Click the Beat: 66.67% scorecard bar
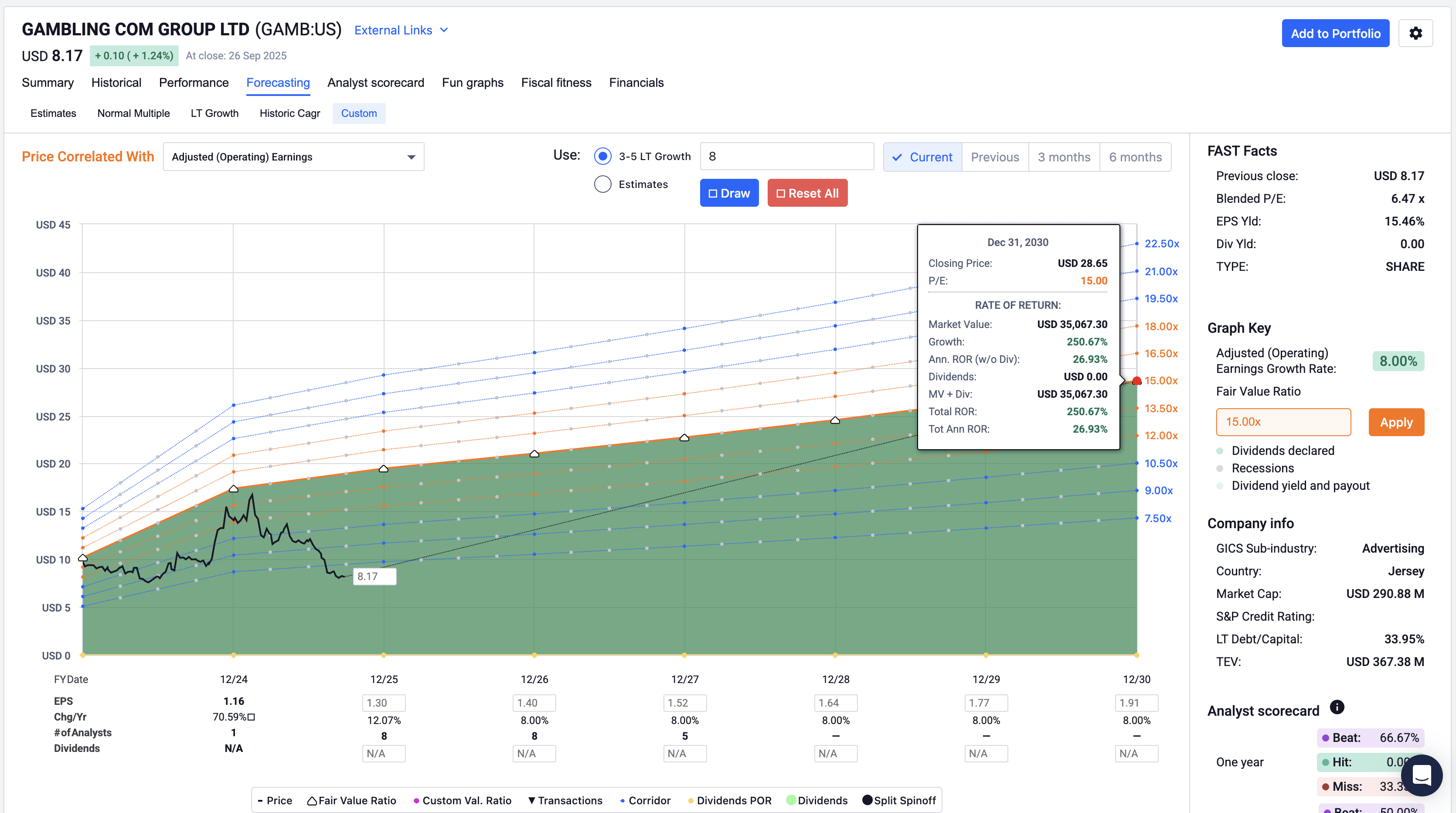 click(1370, 738)
